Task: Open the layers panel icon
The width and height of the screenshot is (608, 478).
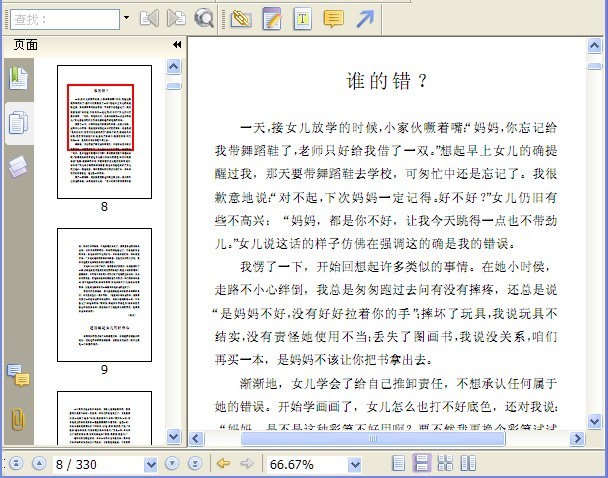Action: [x=18, y=167]
